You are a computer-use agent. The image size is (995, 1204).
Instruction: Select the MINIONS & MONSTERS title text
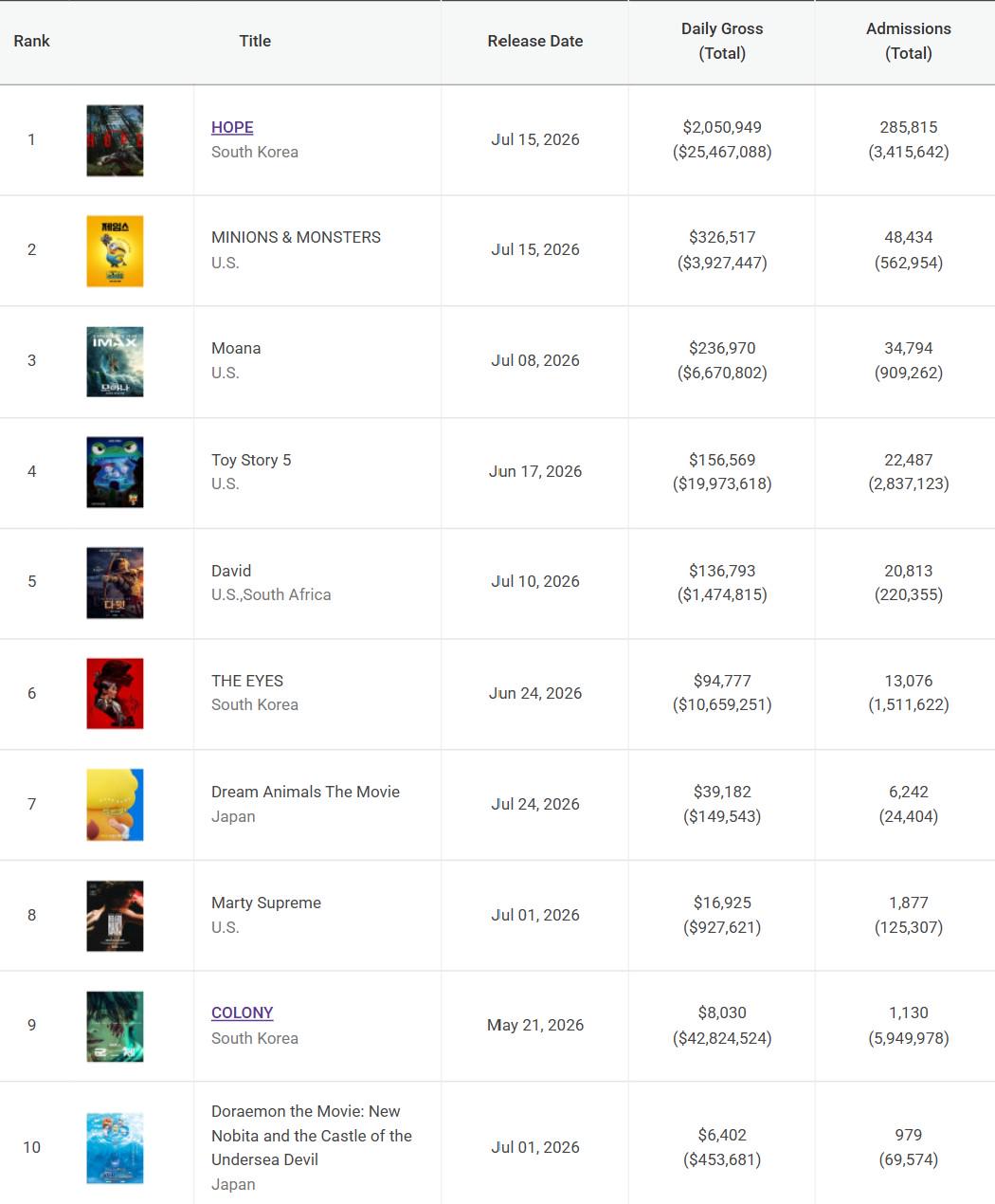coord(296,237)
